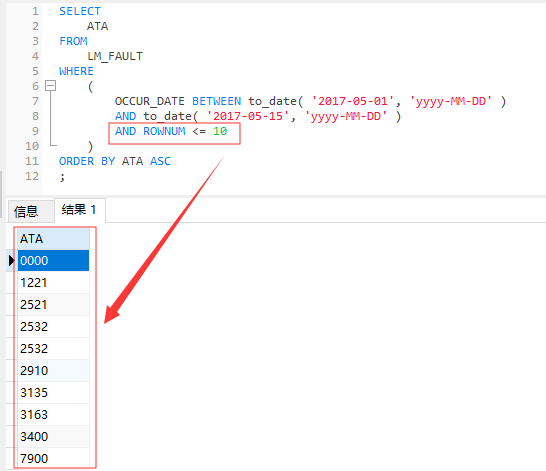Select the result cell 3163
Image resolution: width=546 pixels, height=471 pixels.
pos(53,414)
